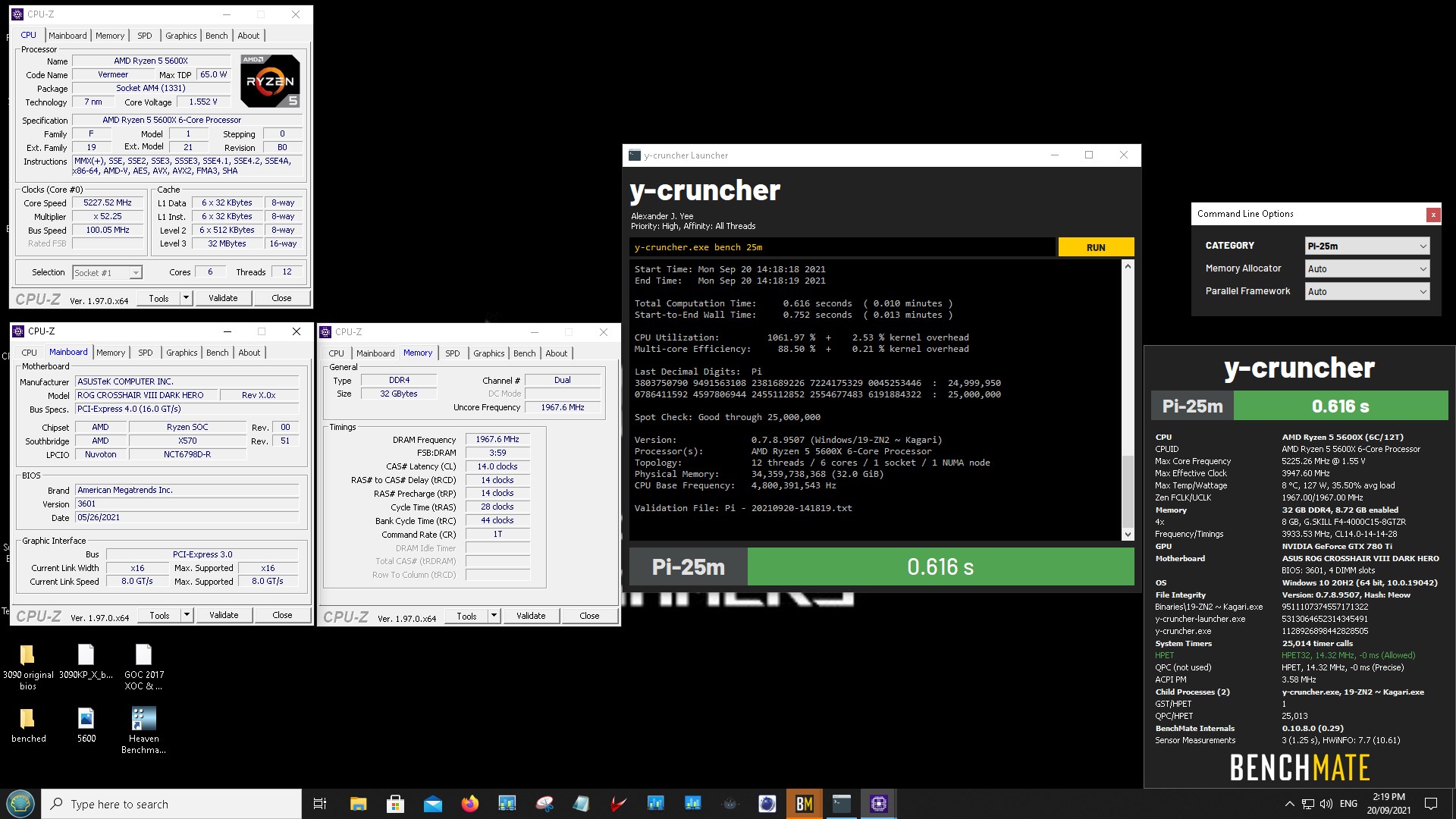Select the '5600' image file icon
Viewport: 1456px width, 819px height.
point(86,726)
